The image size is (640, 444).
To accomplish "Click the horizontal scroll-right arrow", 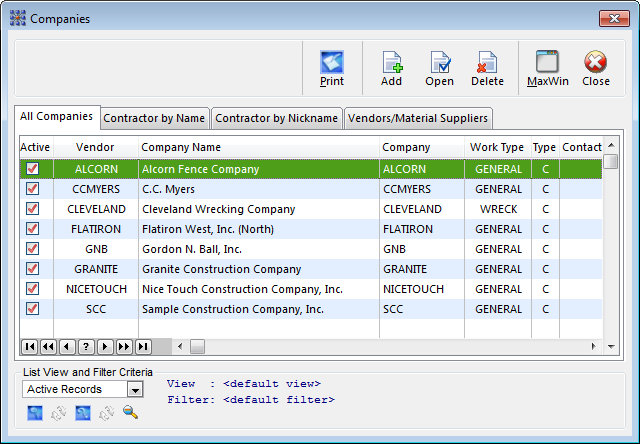I will click(x=593, y=347).
